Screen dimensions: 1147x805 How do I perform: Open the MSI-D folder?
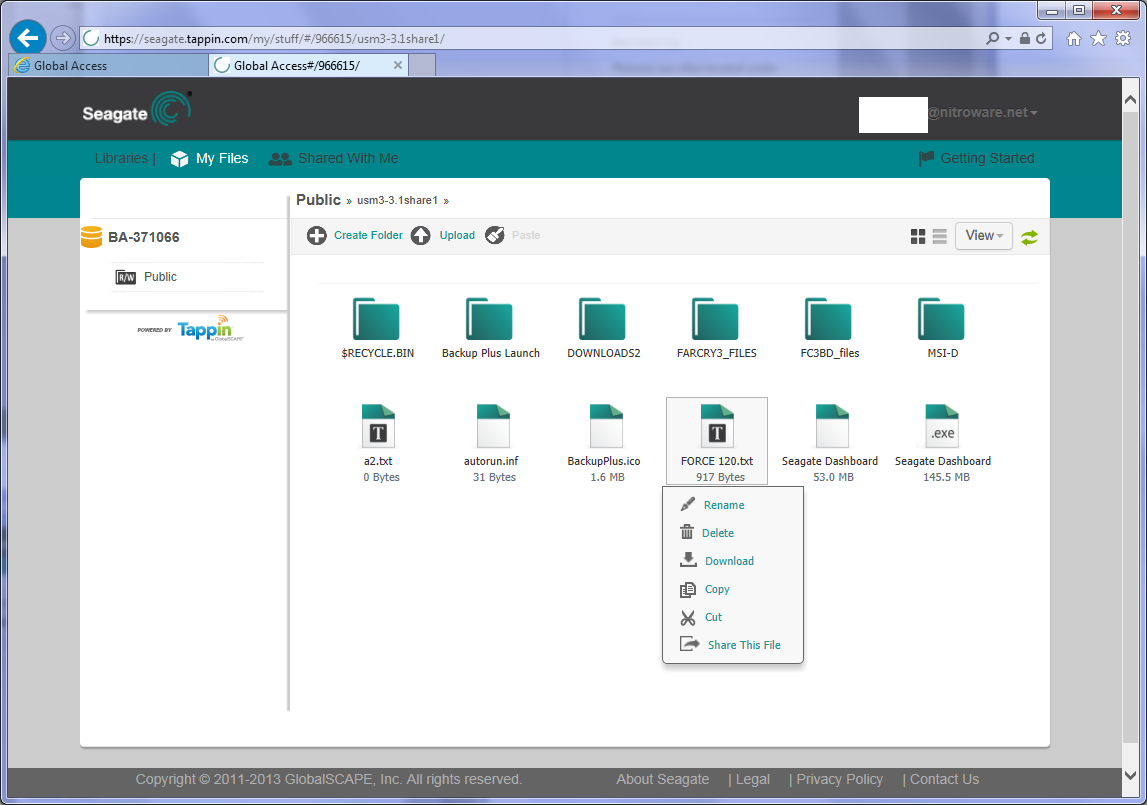[x=941, y=319]
